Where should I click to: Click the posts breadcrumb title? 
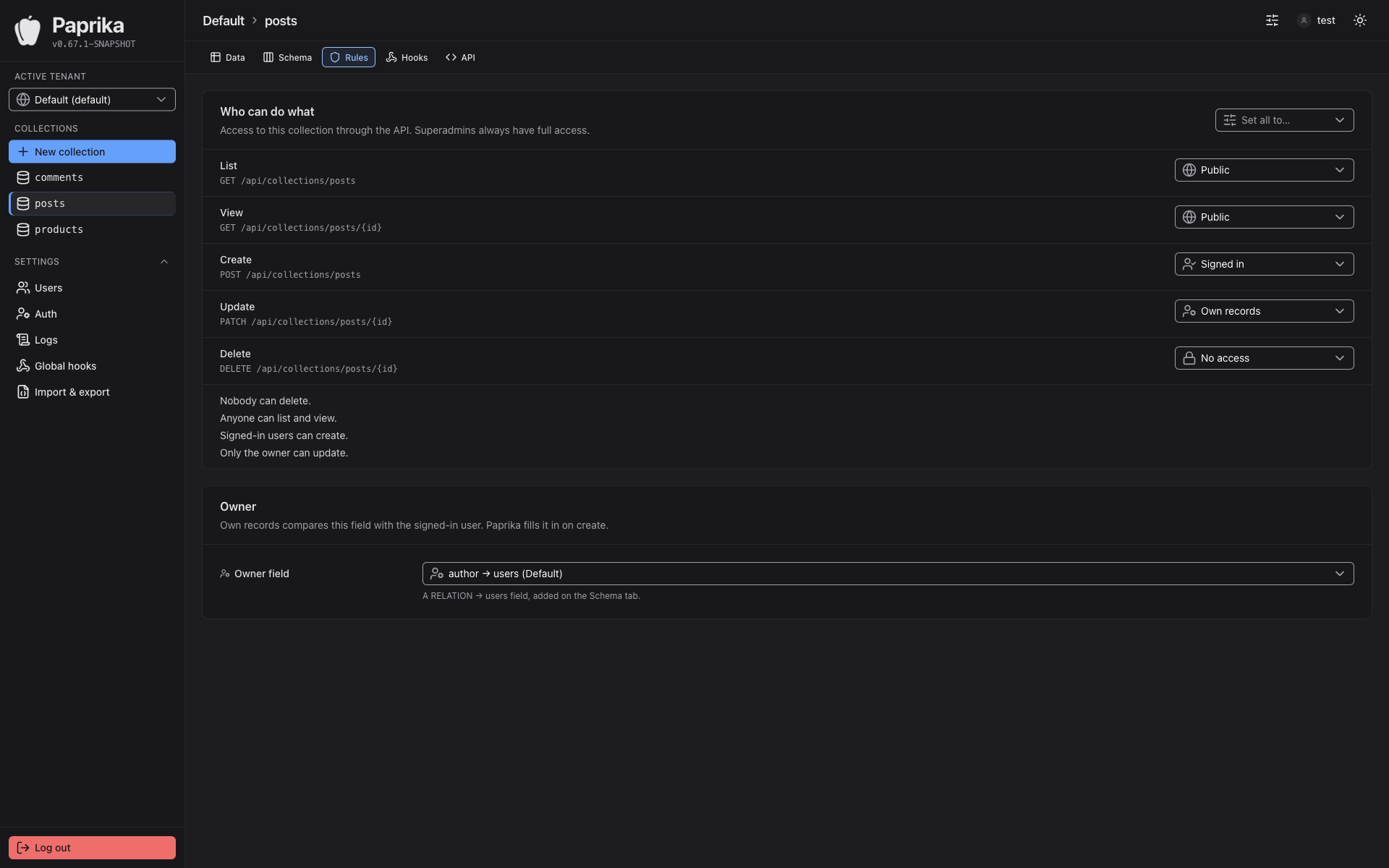(x=281, y=21)
